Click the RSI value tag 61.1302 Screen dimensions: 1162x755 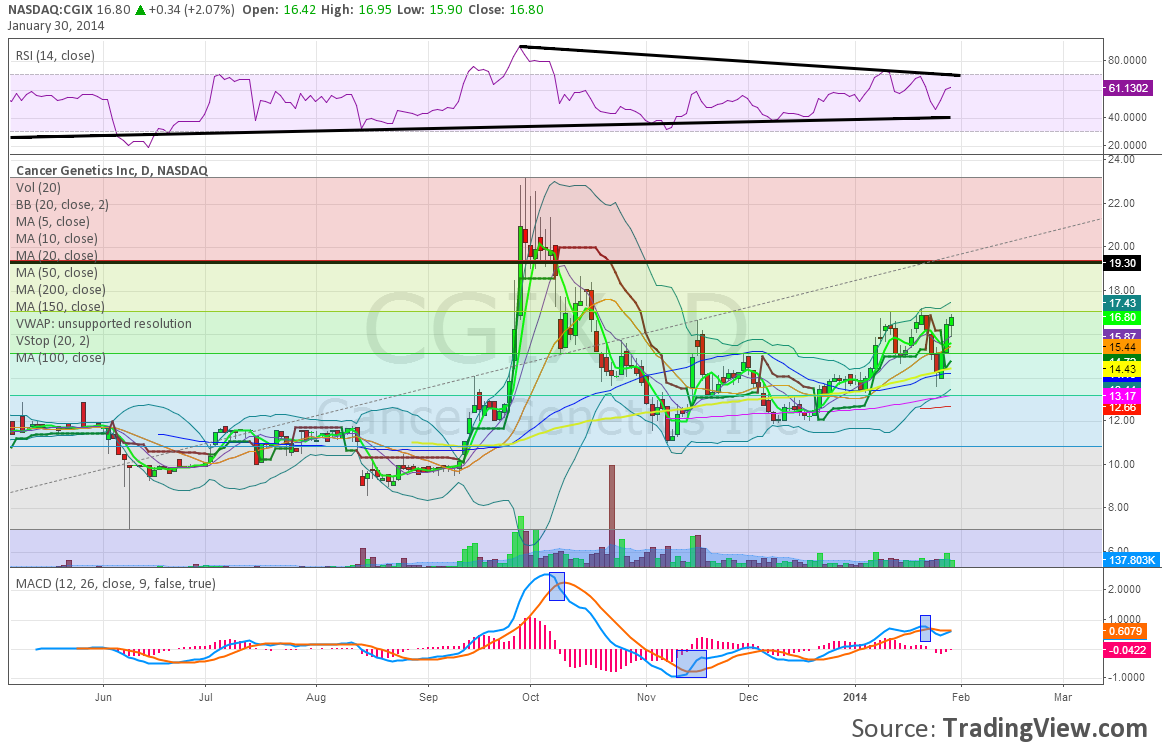(1127, 88)
